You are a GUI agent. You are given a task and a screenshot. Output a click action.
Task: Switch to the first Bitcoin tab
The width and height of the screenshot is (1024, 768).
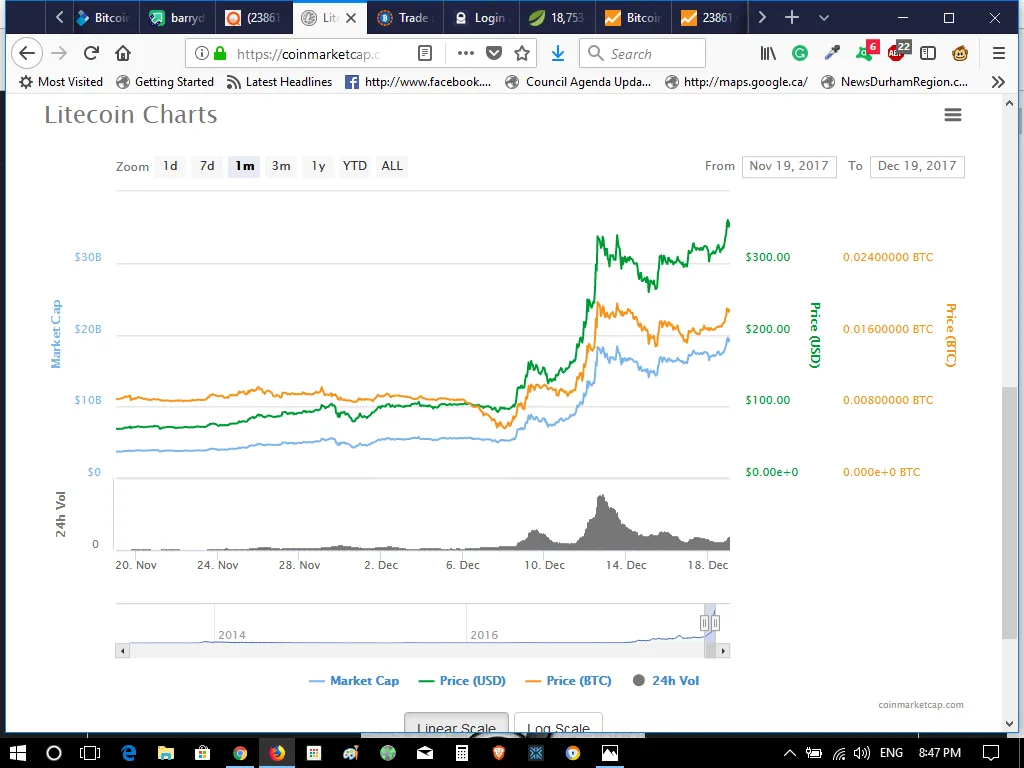[101, 18]
